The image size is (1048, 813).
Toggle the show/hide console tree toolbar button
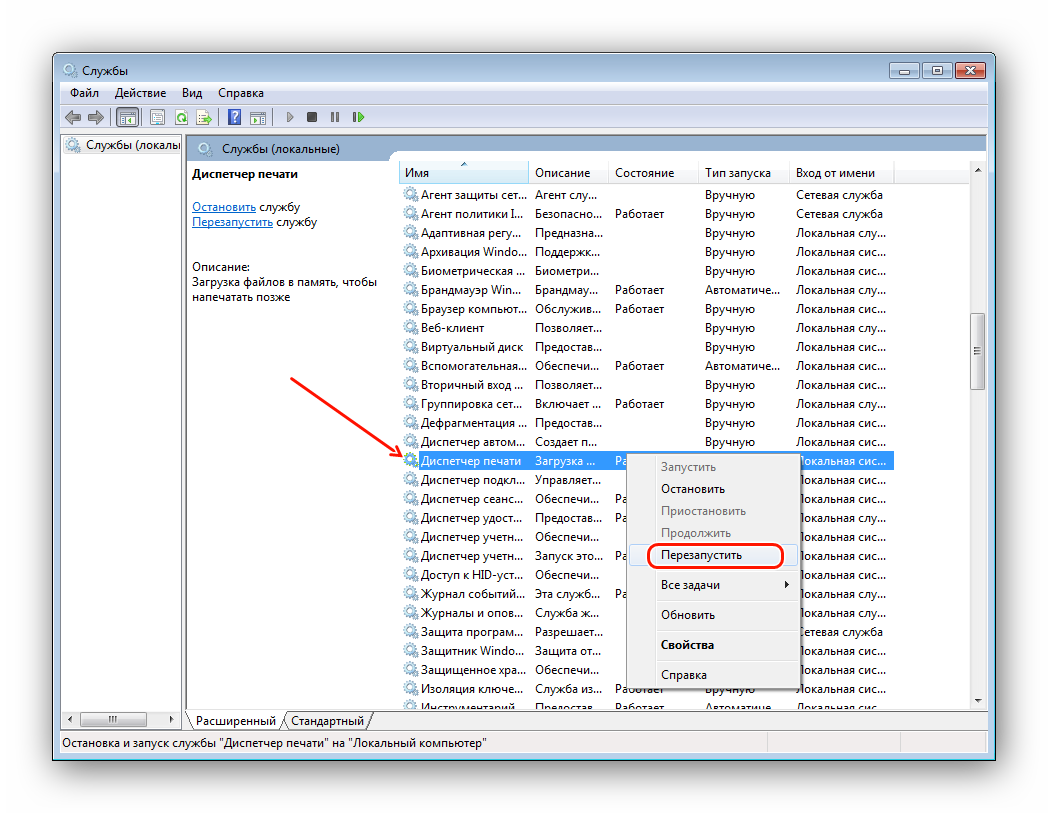click(x=127, y=117)
